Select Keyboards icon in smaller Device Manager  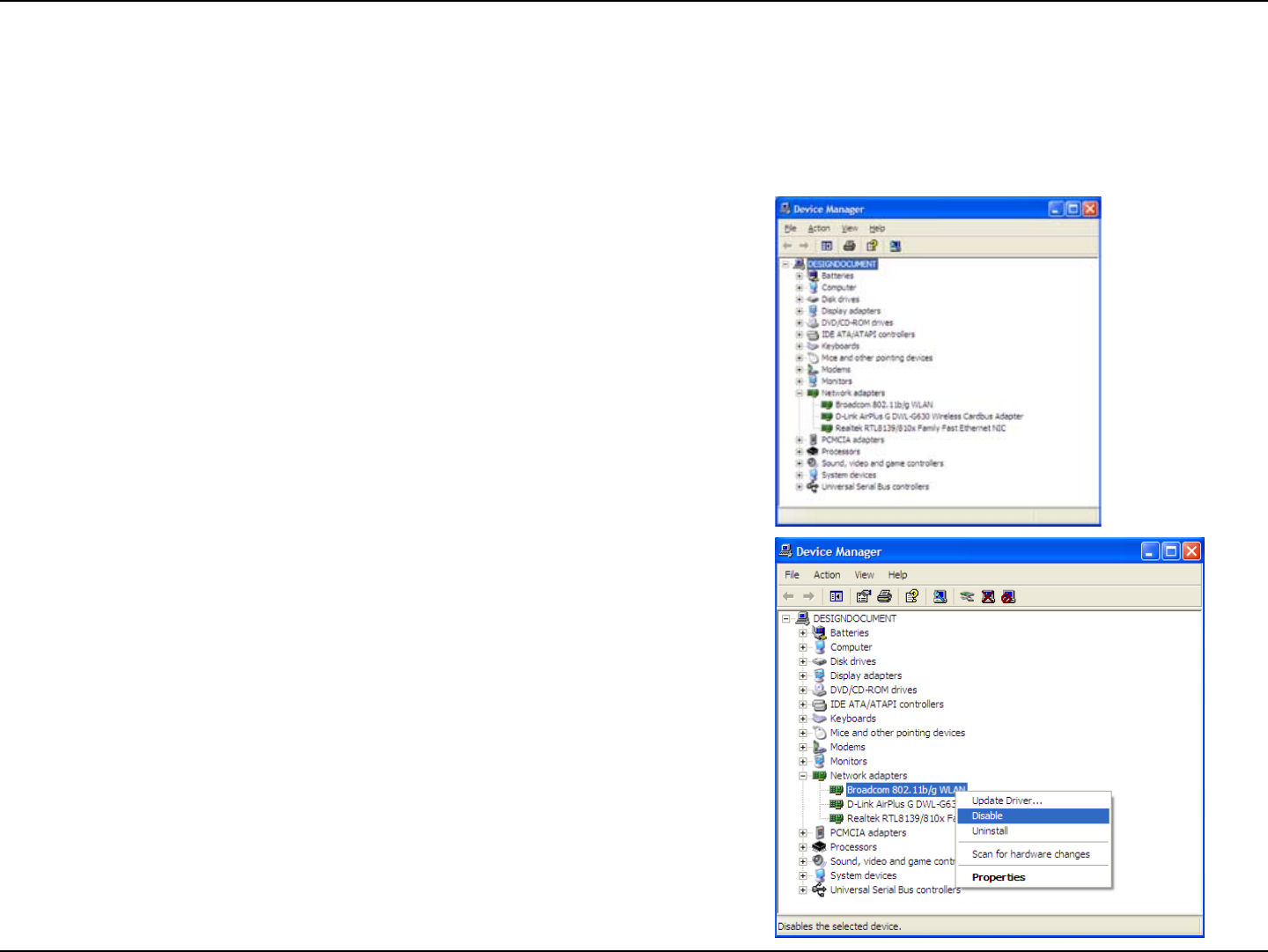pyautogui.click(x=813, y=346)
